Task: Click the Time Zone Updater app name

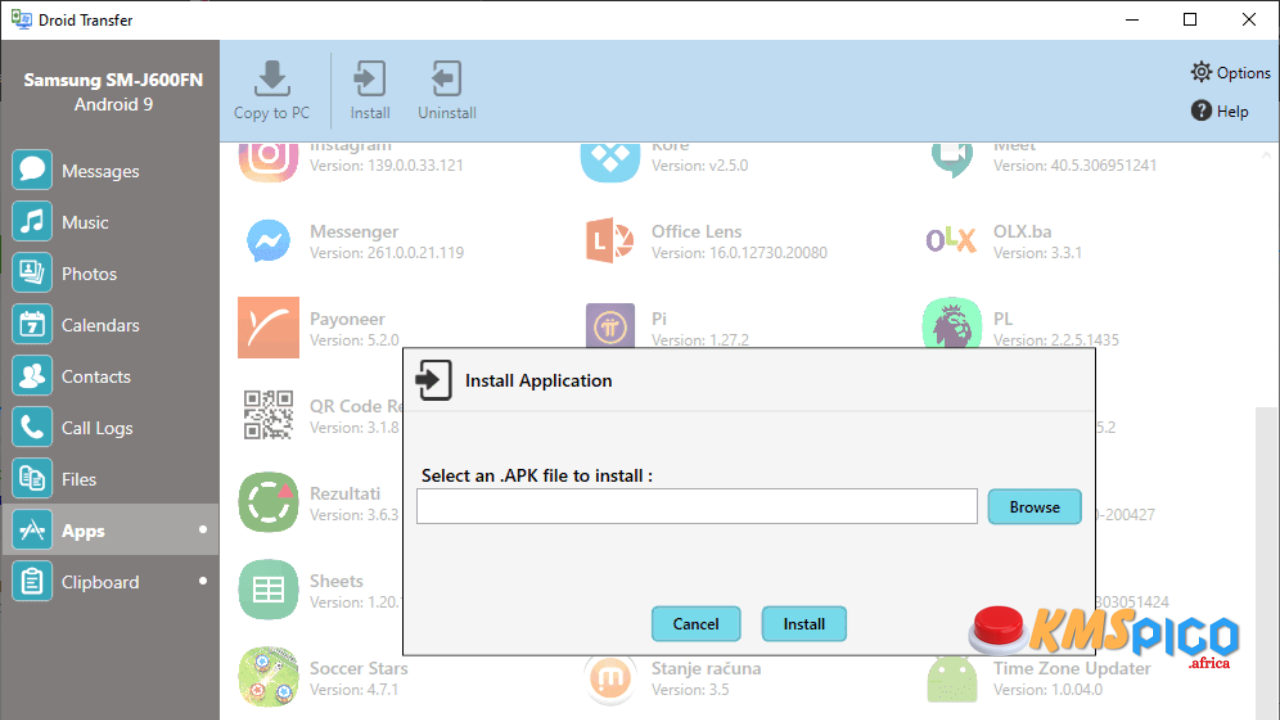Action: coord(1071,668)
